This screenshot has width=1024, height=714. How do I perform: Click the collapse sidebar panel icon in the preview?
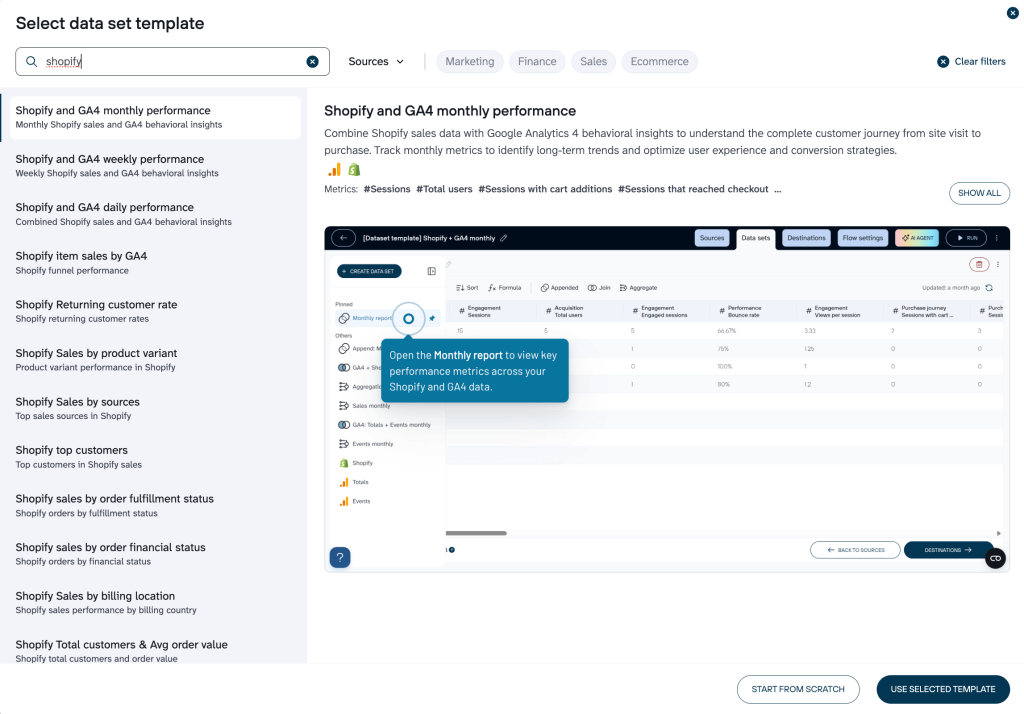pos(431,271)
